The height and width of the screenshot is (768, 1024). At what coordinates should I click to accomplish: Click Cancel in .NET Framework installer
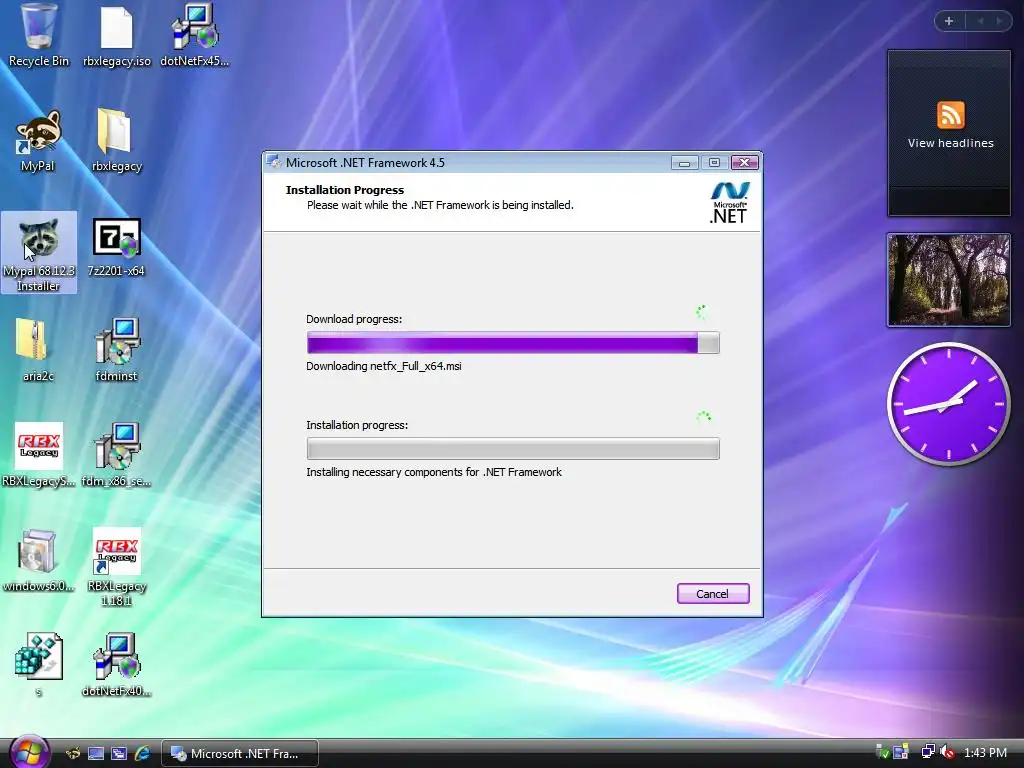point(712,594)
